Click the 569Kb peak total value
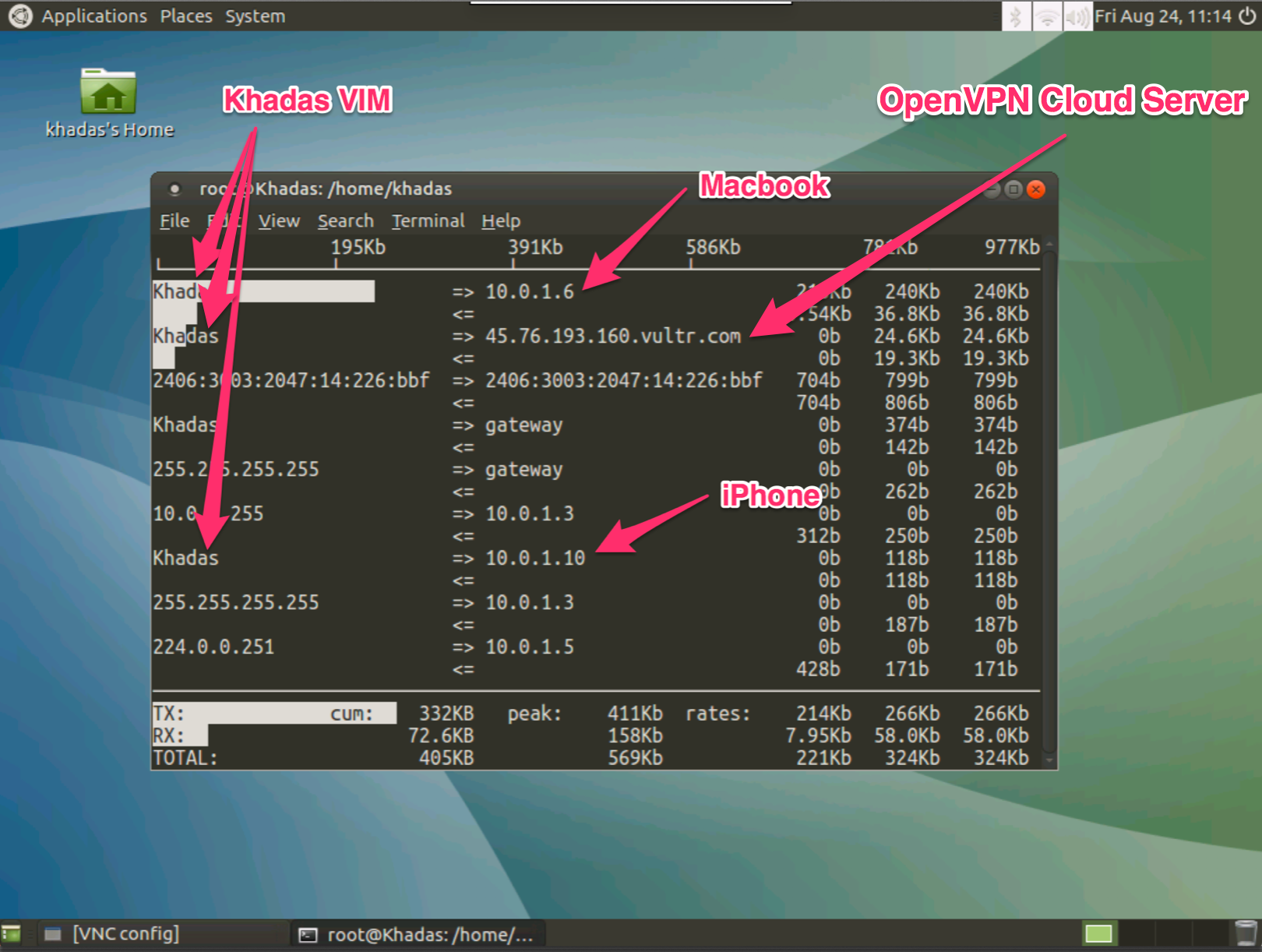Screen dimensions: 1262x952 [635, 758]
